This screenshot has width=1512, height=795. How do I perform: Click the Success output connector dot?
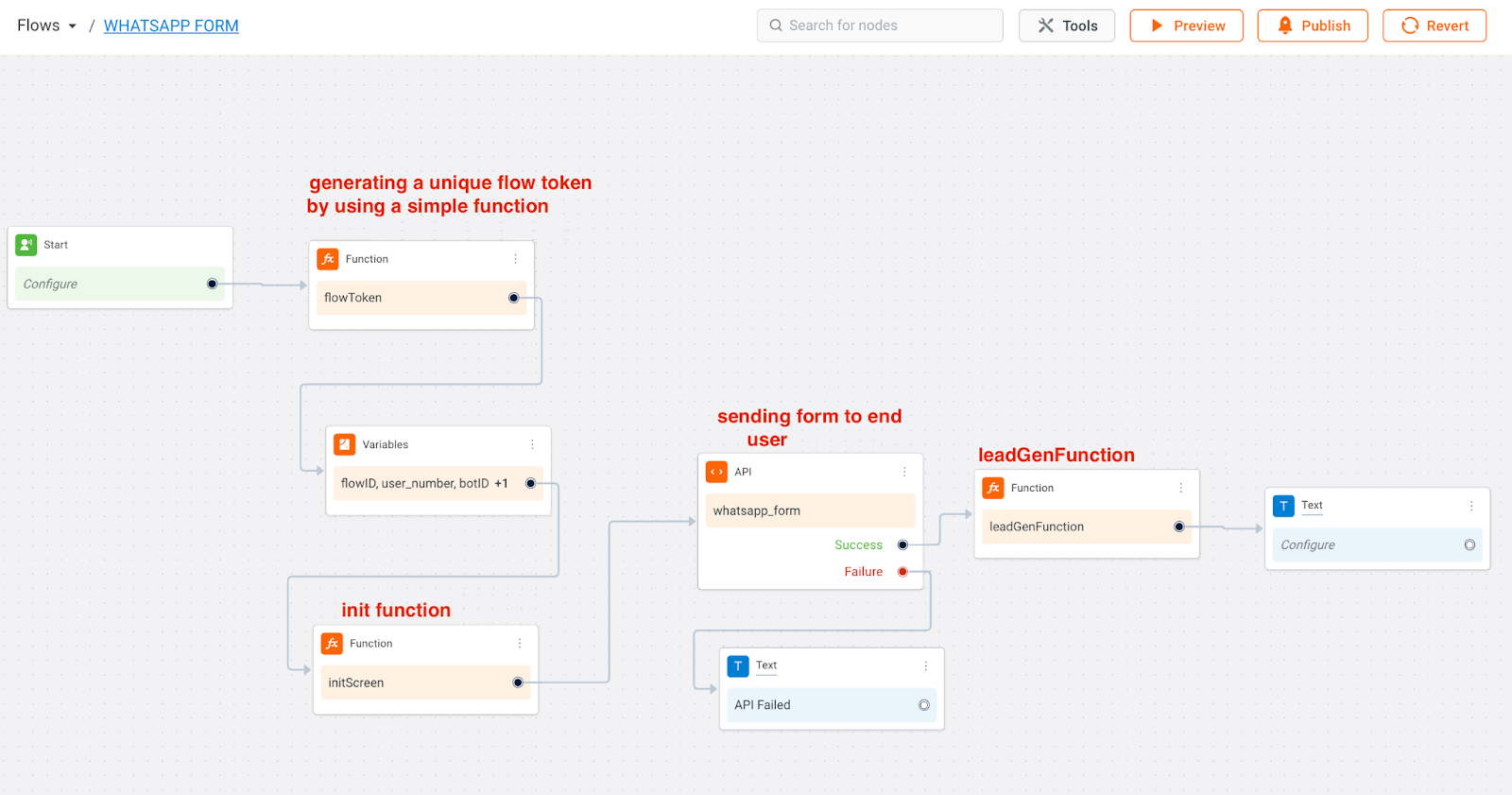[x=902, y=545]
